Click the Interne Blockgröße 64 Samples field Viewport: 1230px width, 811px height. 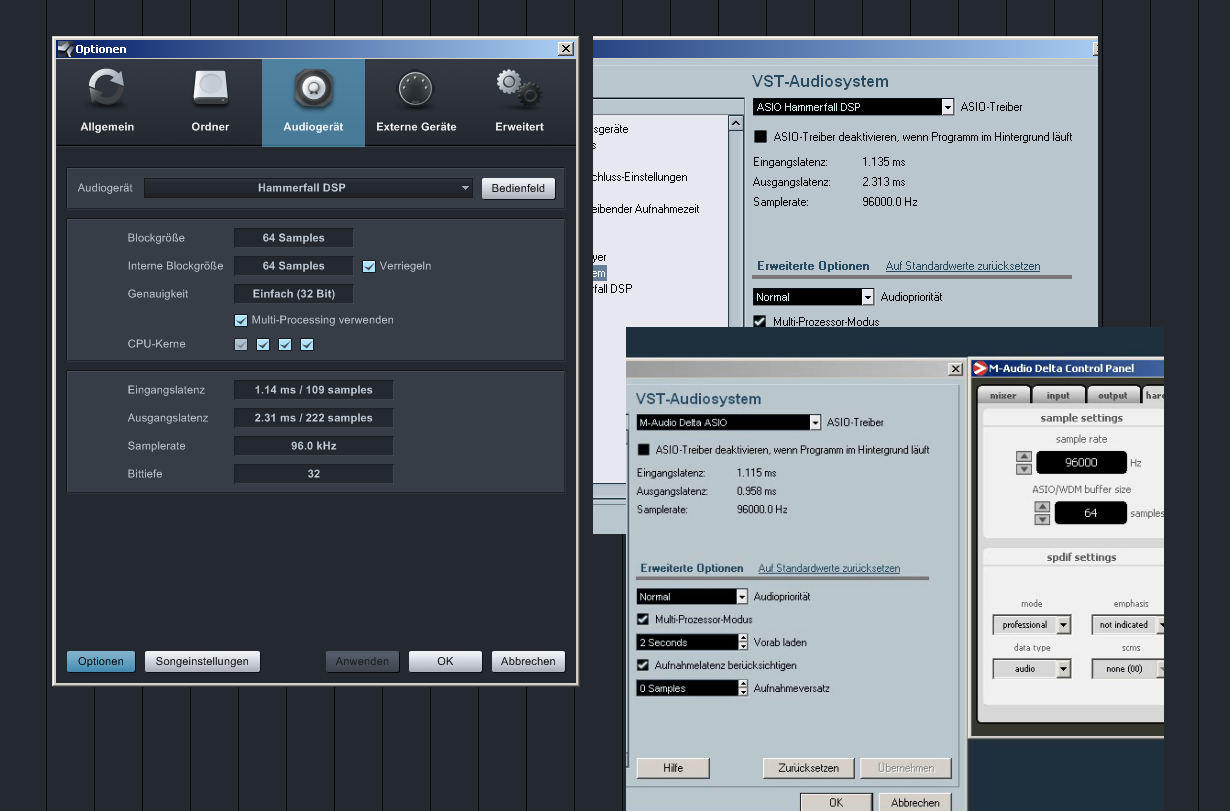[293, 266]
